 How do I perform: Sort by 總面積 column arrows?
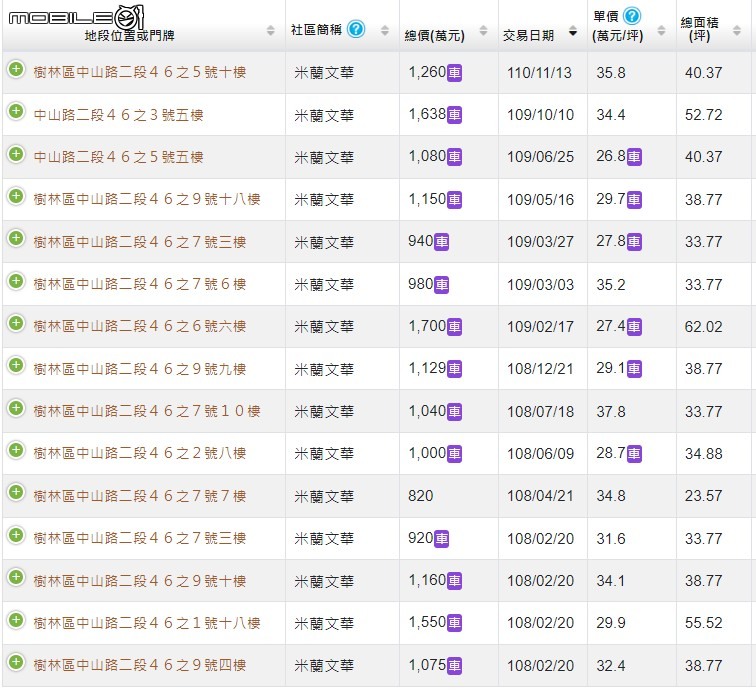click(736, 30)
